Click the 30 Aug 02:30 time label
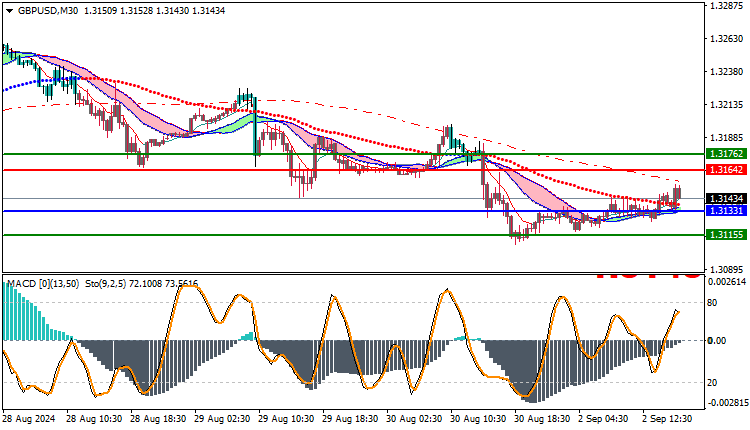750x430 pixels. [x=414, y=419]
